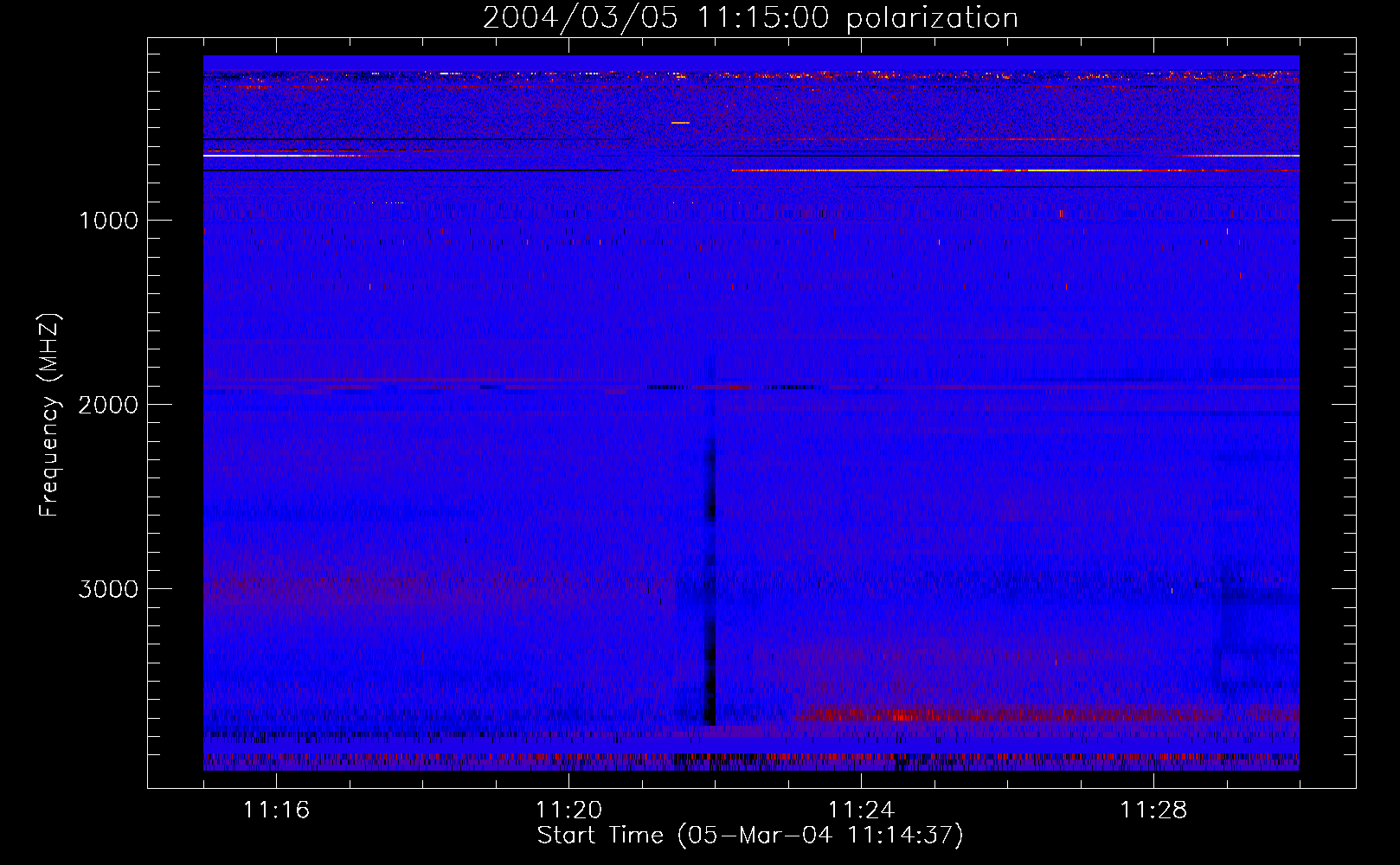1400x865 pixels.
Task: Click the plot title '2004/03/05 11:15:00 polarization'
Action: click(750, 17)
